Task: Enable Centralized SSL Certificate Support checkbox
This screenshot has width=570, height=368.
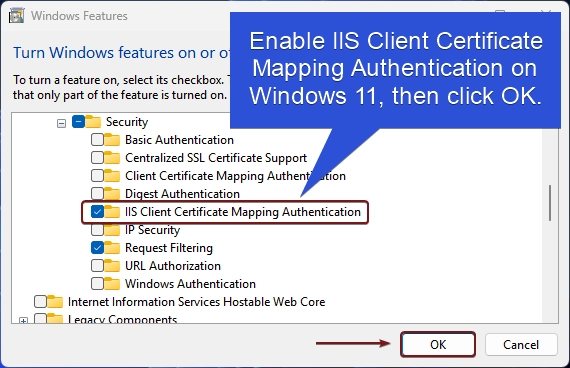Action: tap(97, 158)
